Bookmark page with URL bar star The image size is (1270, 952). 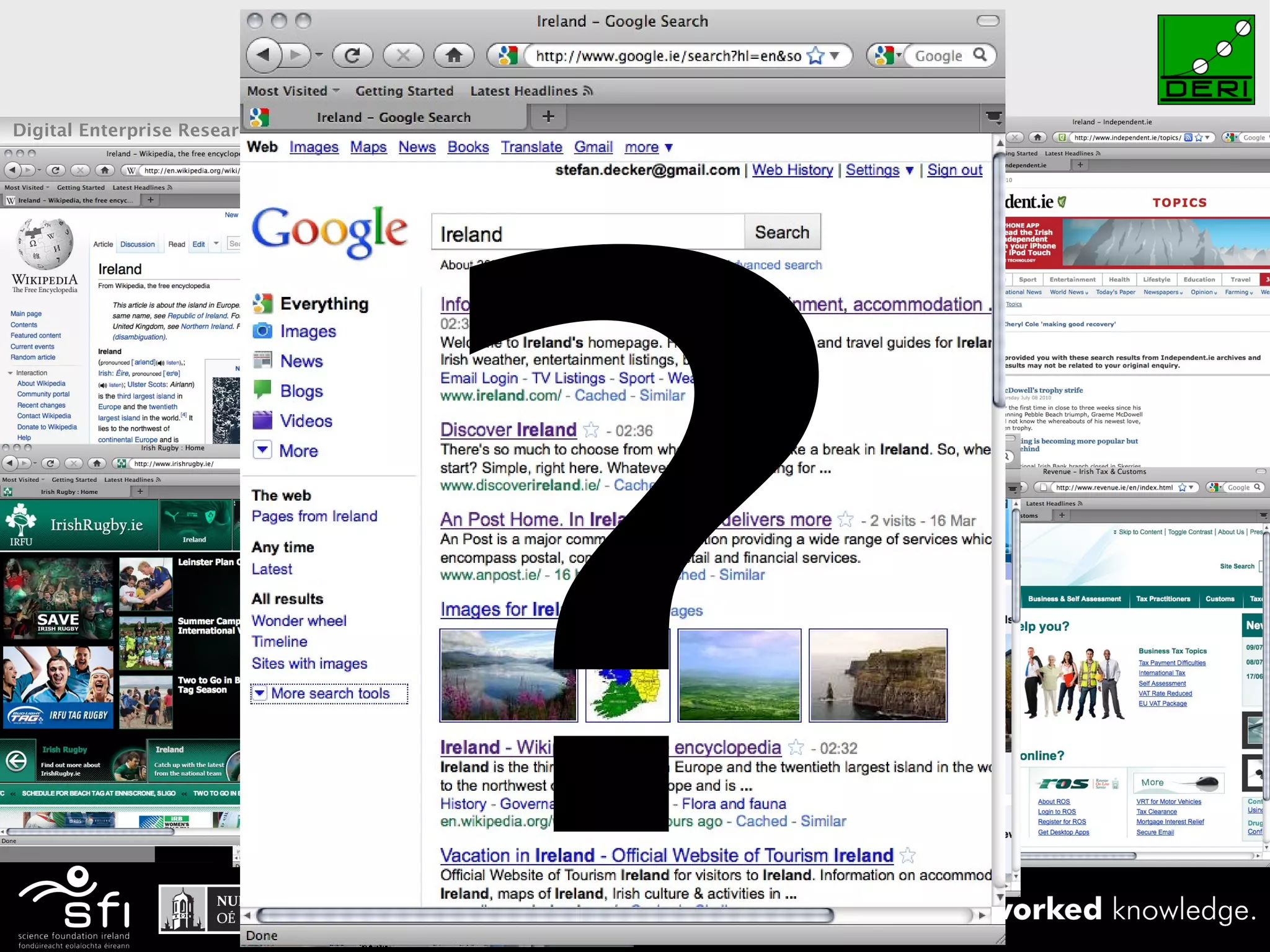point(816,56)
